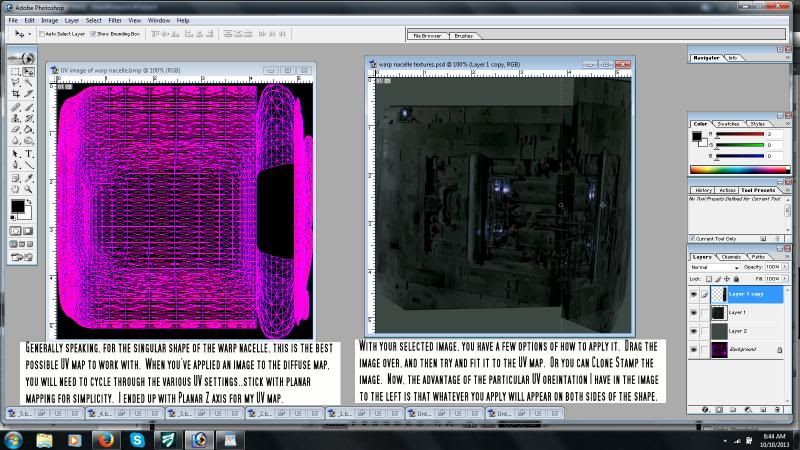Open the Filter menu
This screenshot has width=800, height=450.
115,20
